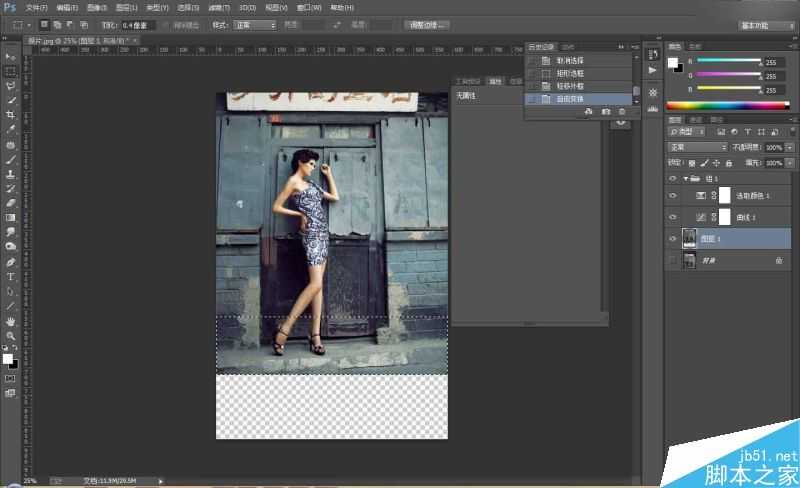Collapse the 组 1 layer group
Image resolution: width=800 pixels, height=488 pixels.
686,177
